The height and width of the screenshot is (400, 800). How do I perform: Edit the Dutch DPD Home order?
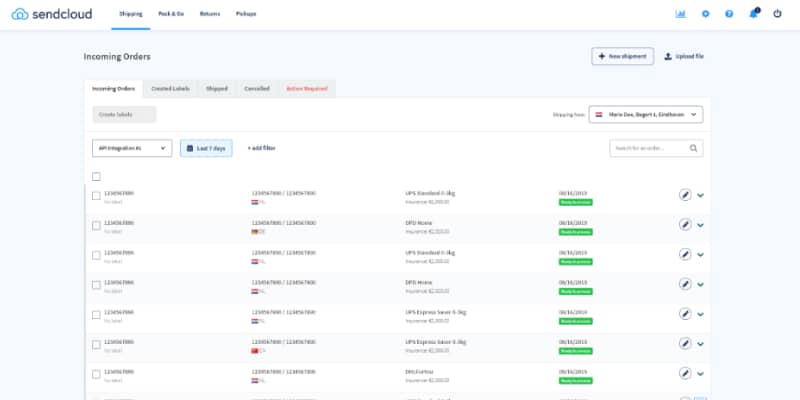click(x=685, y=284)
